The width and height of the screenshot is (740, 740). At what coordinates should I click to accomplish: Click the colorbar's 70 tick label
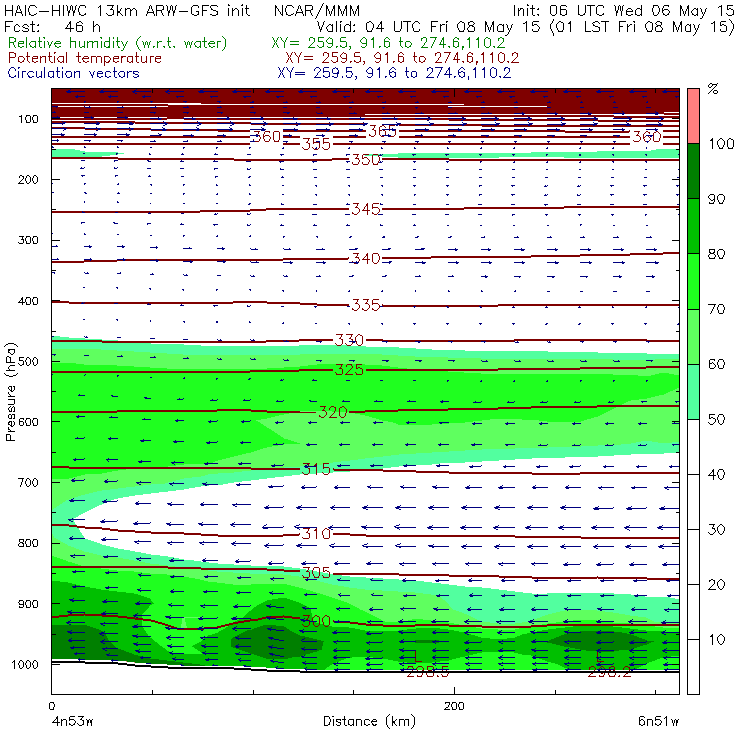click(716, 309)
